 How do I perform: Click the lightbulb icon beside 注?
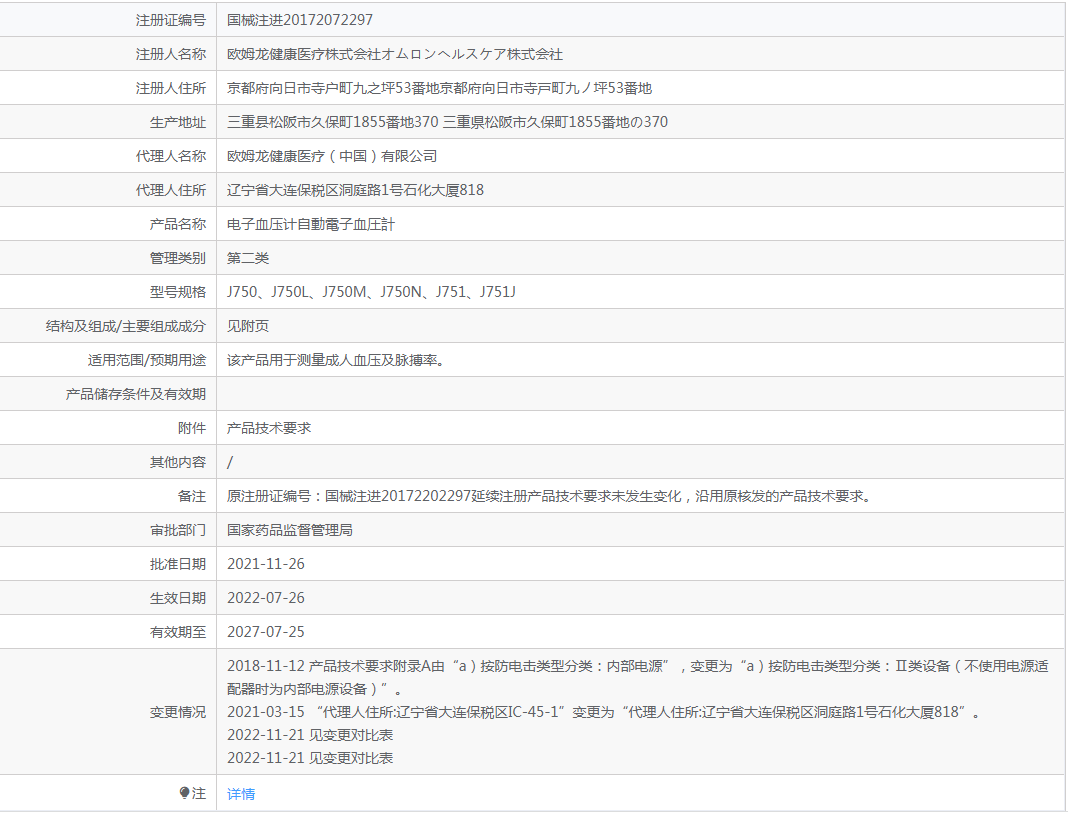coord(184,792)
